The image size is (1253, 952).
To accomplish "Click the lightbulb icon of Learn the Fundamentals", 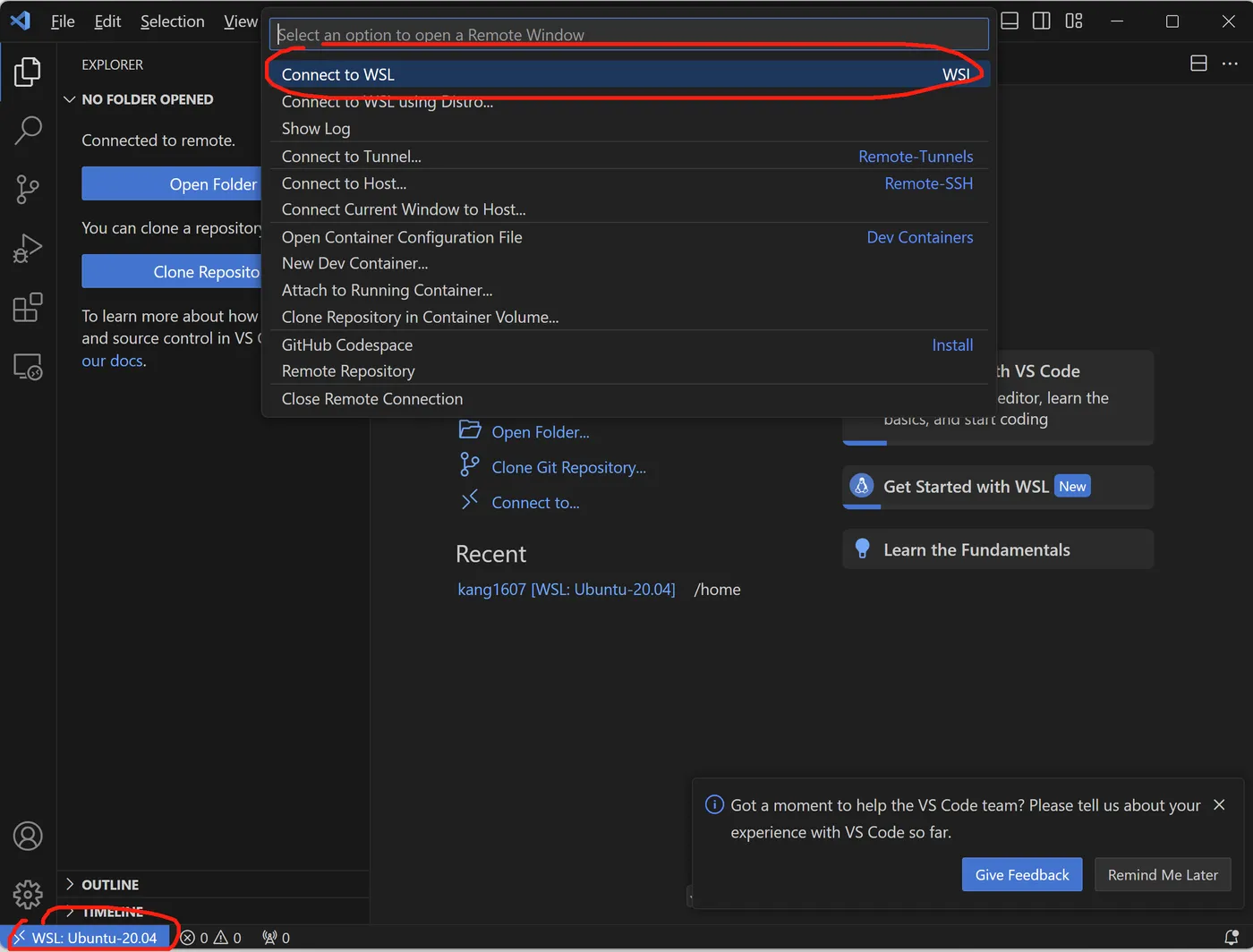I will click(862, 549).
